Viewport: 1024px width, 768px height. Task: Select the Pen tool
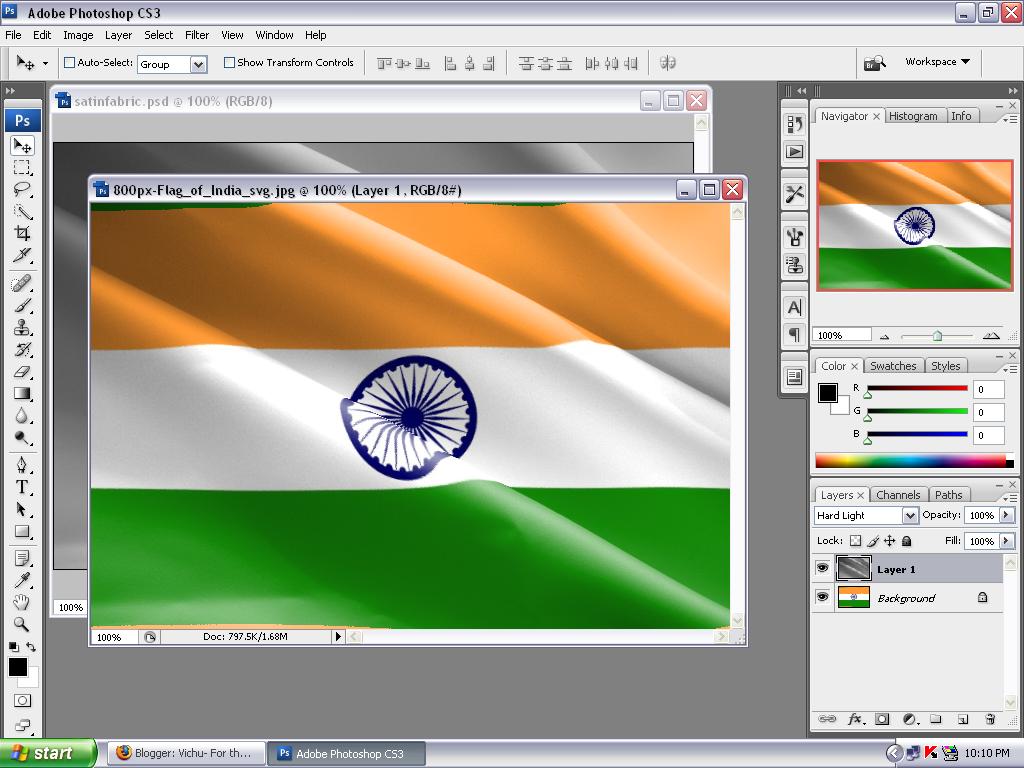[x=22, y=465]
